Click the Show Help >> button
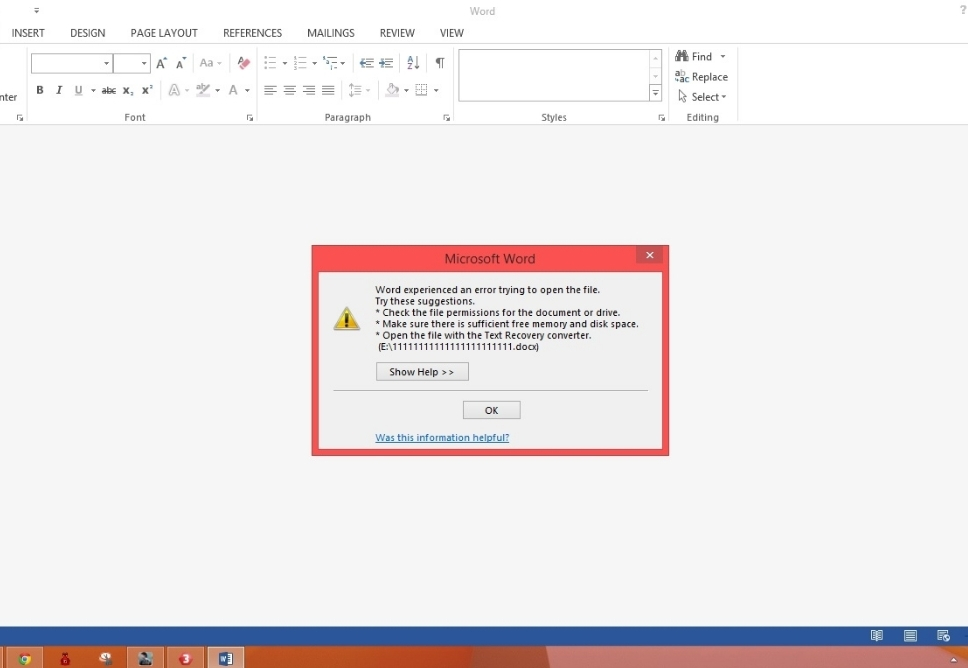The height and width of the screenshot is (668, 968). pyautogui.click(x=422, y=372)
